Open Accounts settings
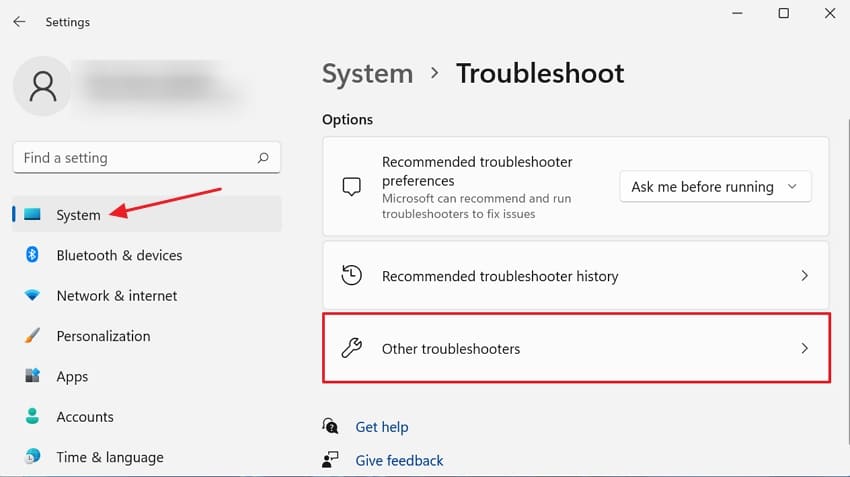Screen dimensions: 850x477 coord(147,416)
